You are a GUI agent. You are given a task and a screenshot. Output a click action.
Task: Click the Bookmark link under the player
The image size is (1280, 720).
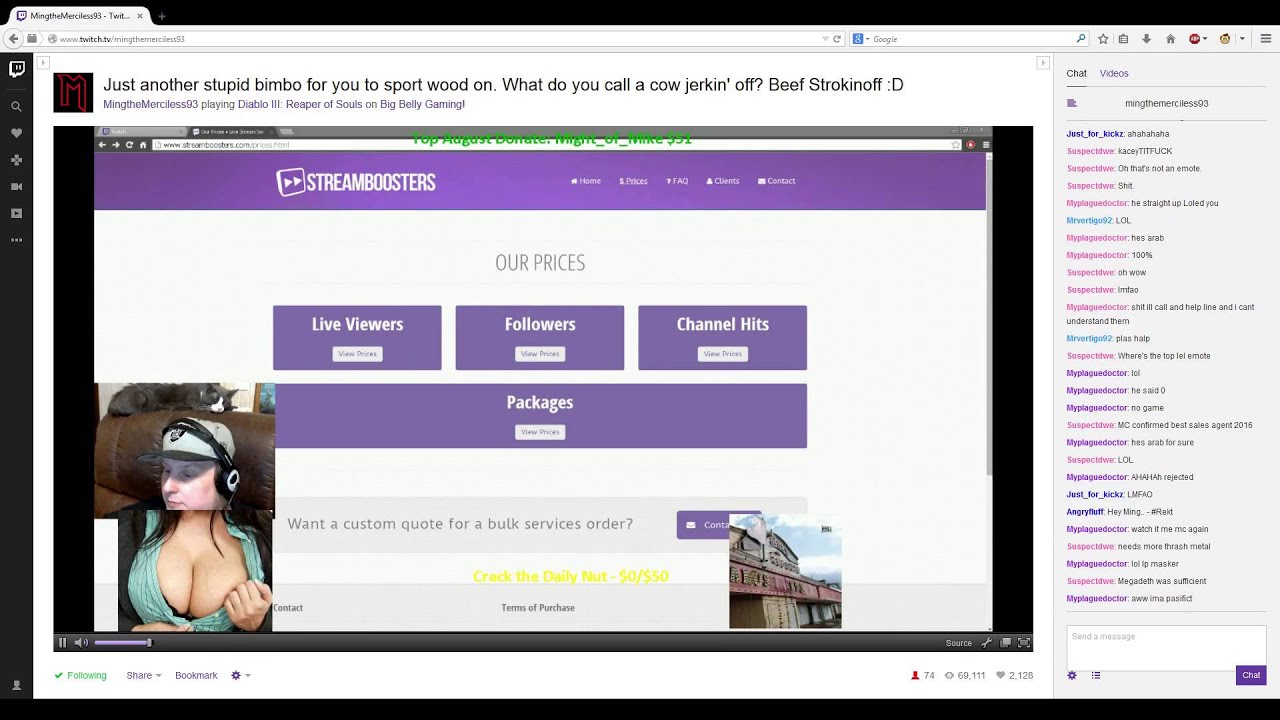[196, 676]
